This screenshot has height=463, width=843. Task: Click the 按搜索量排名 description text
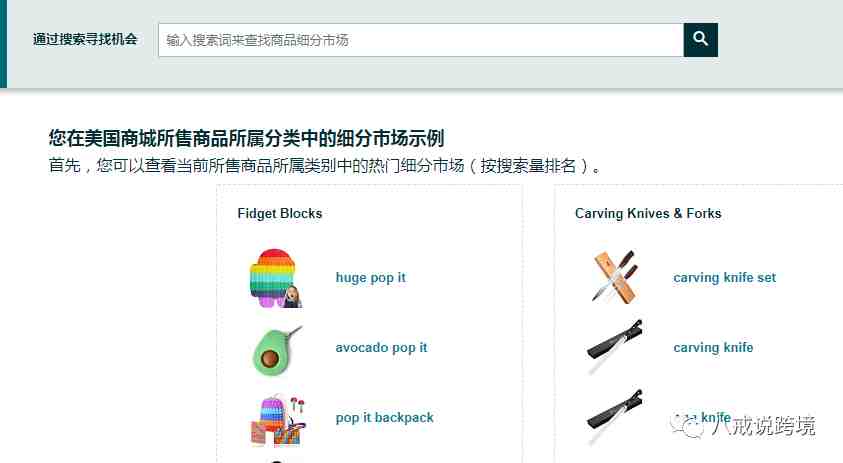(x=528, y=166)
